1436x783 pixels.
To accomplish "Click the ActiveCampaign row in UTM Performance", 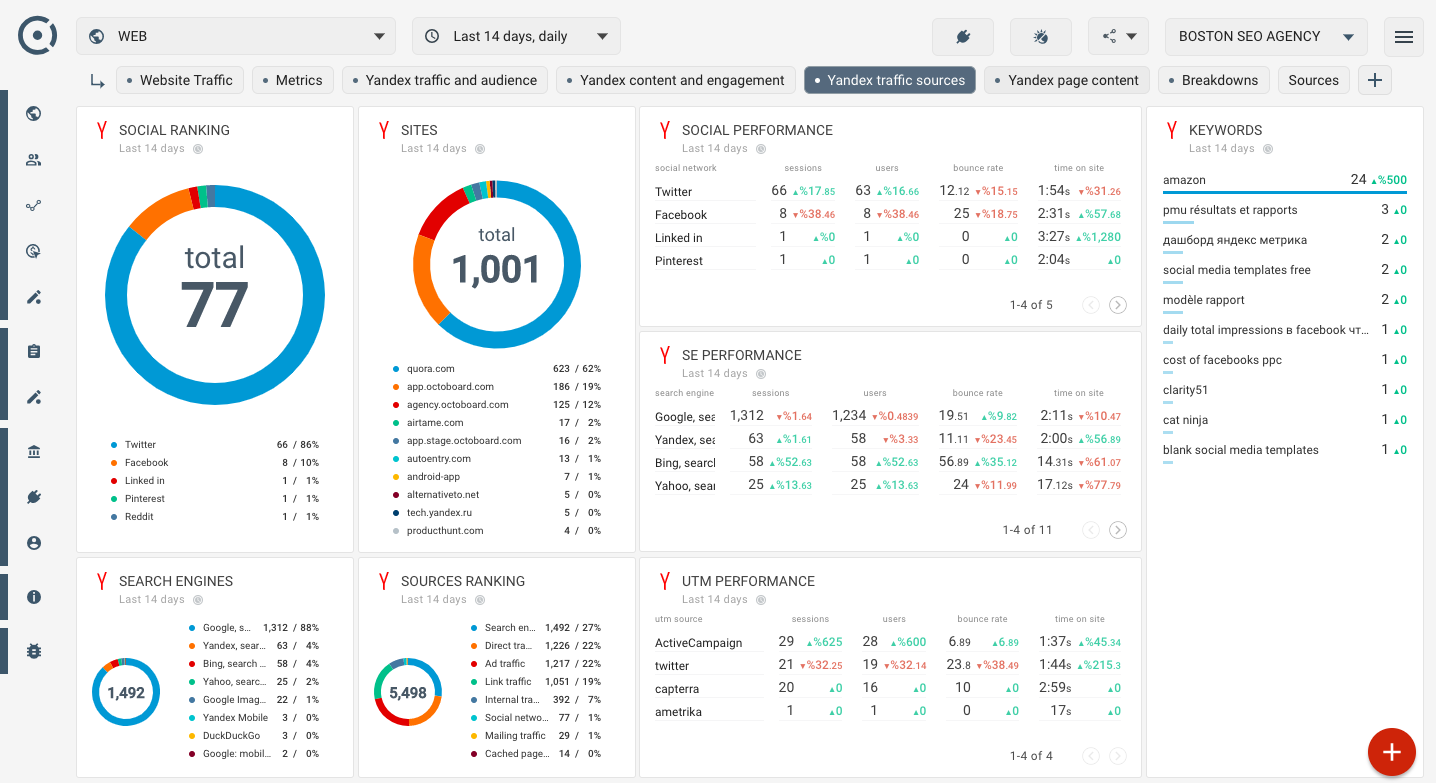I will tap(889, 642).
